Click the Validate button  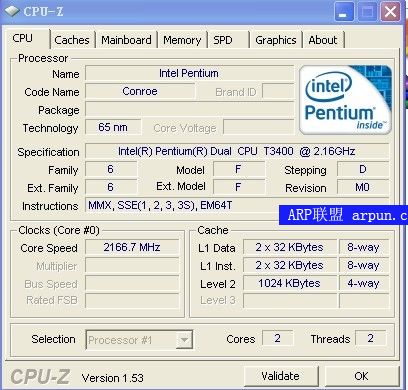pos(280,376)
